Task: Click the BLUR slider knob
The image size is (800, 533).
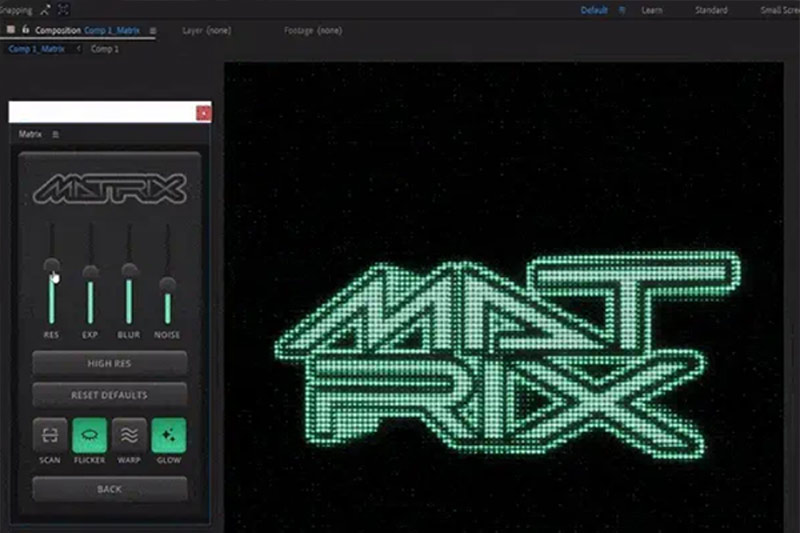Action: (129, 270)
